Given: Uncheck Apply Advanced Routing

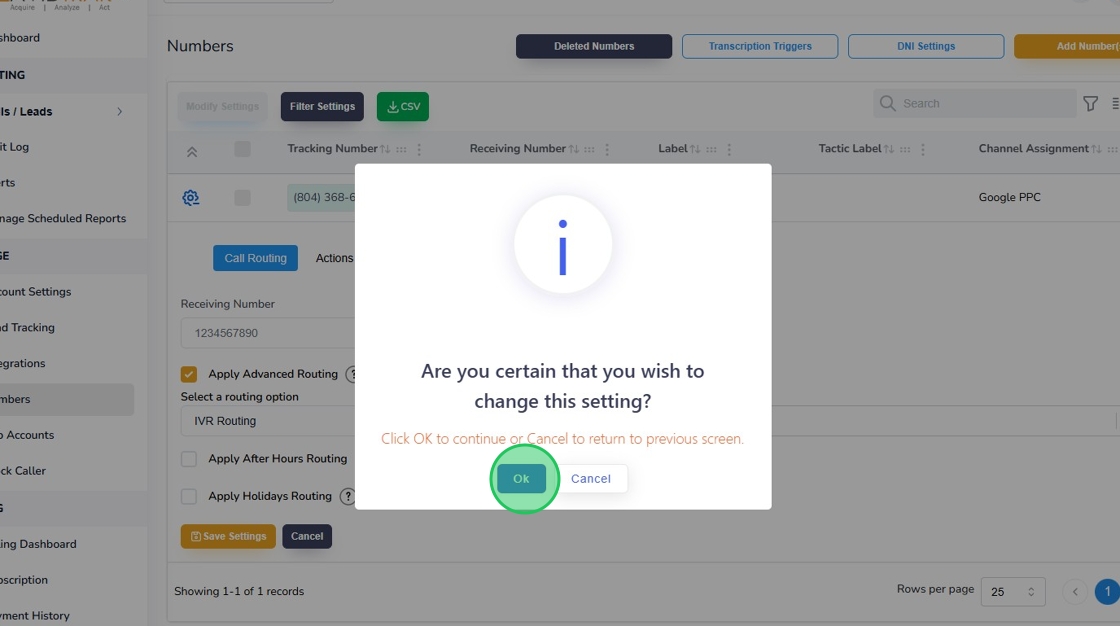Looking at the screenshot, I should tap(189, 374).
